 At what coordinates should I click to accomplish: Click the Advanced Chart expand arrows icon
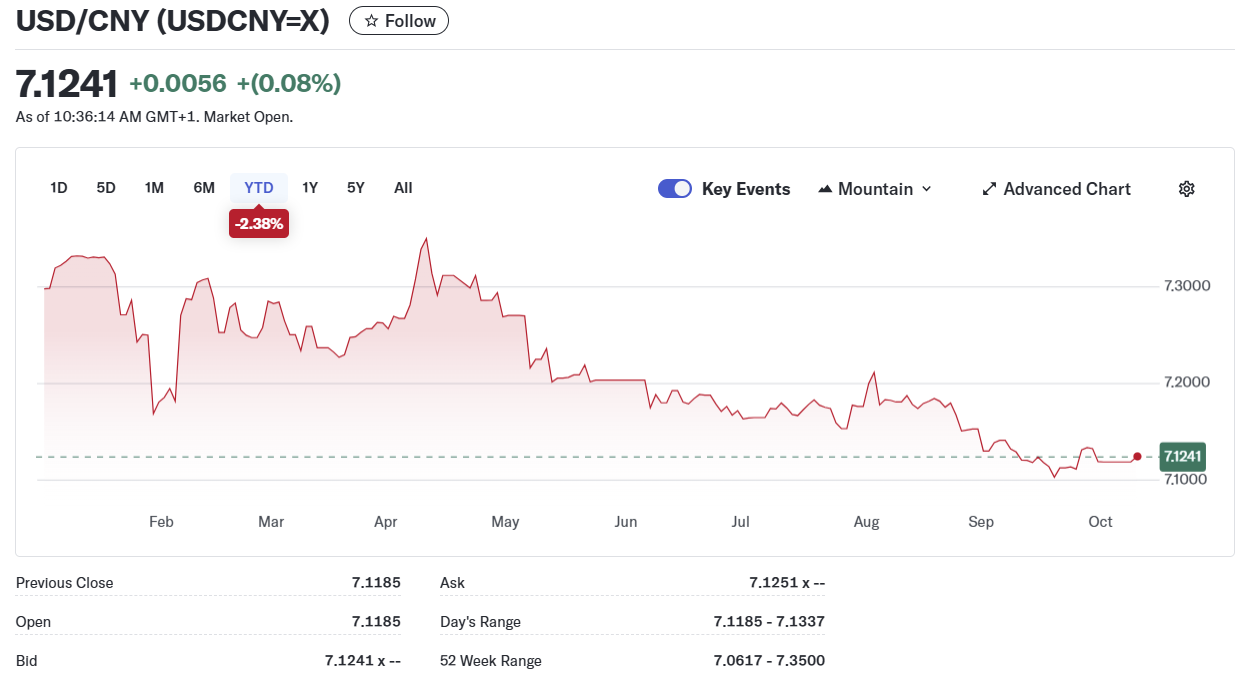click(x=990, y=189)
